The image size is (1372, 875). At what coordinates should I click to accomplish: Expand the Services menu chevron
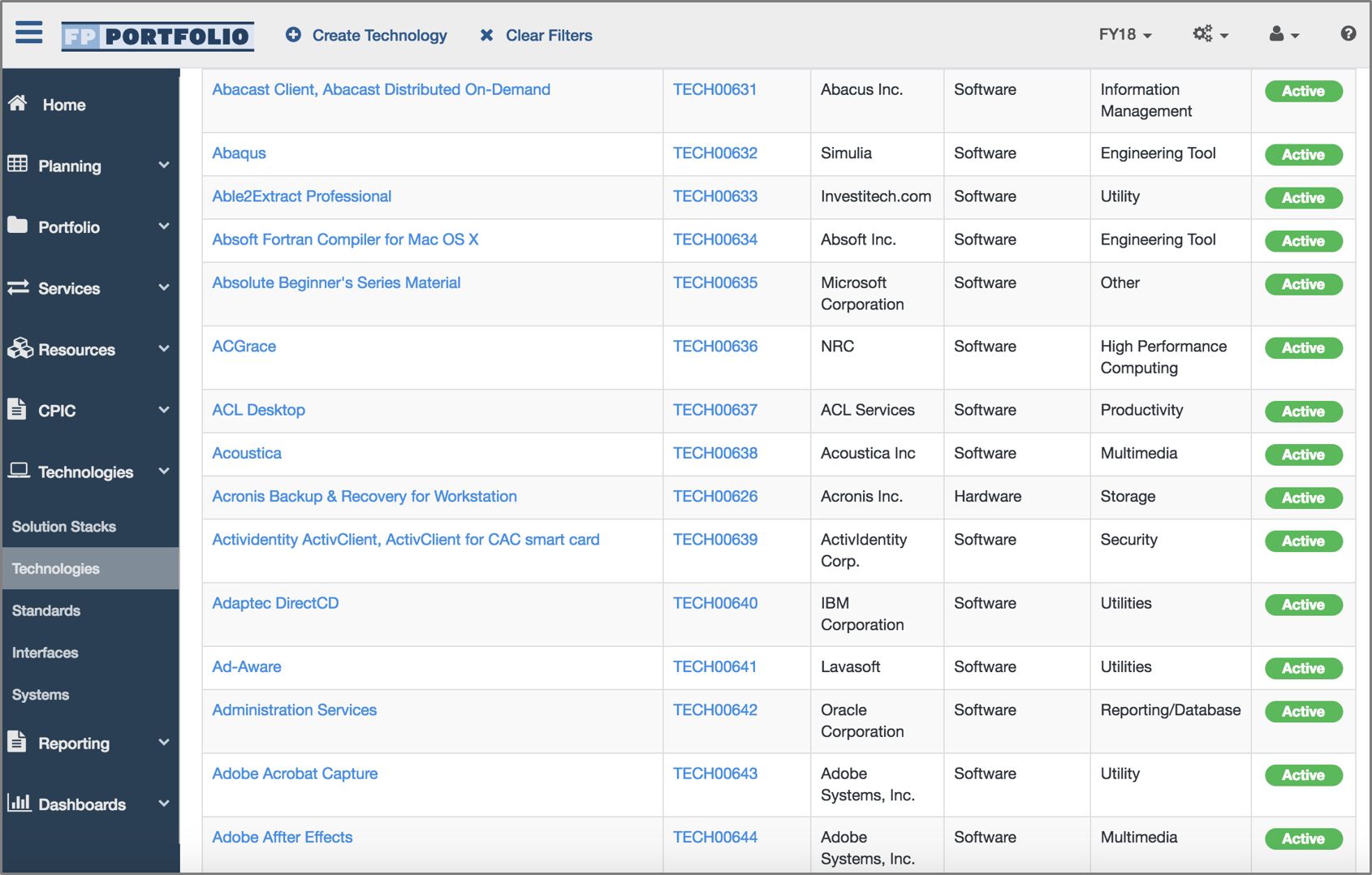(164, 287)
